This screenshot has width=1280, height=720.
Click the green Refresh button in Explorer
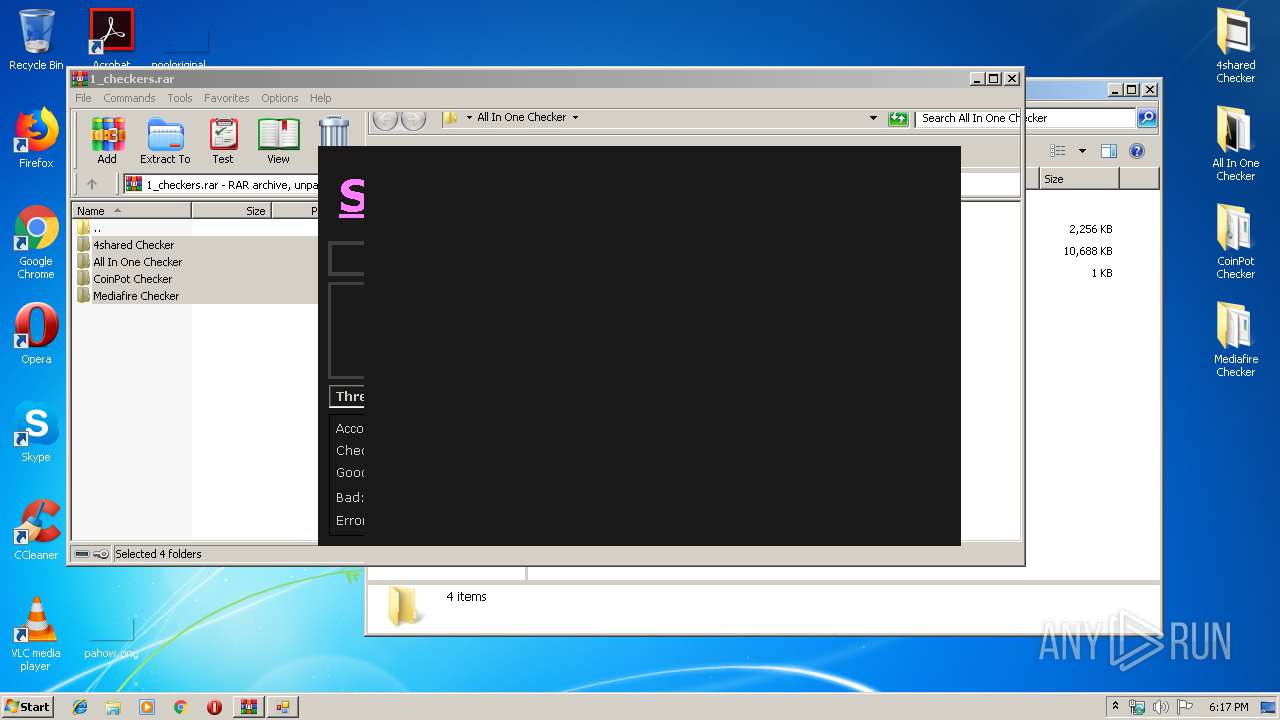pos(898,118)
